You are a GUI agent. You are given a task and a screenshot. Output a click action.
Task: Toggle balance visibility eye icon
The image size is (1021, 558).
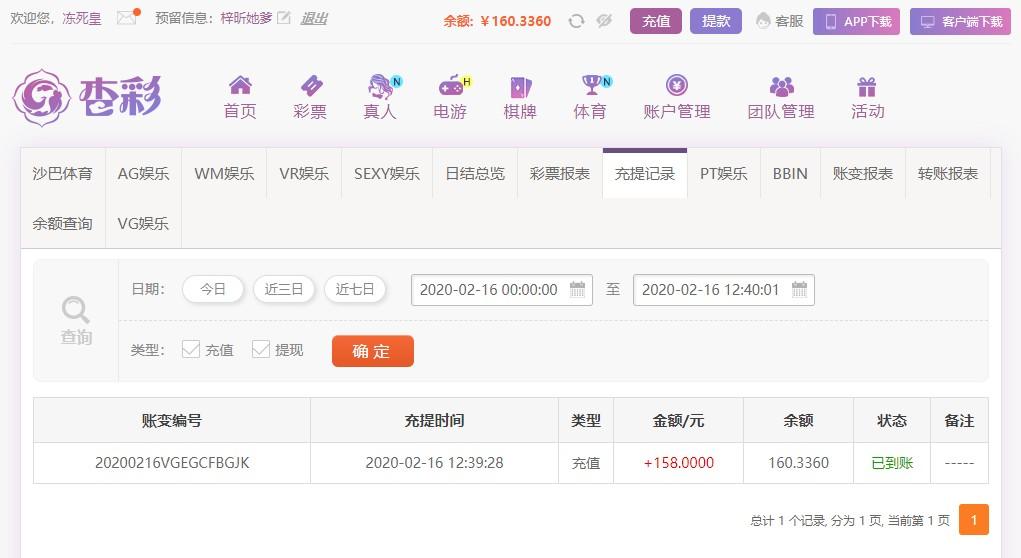(604, 21)
